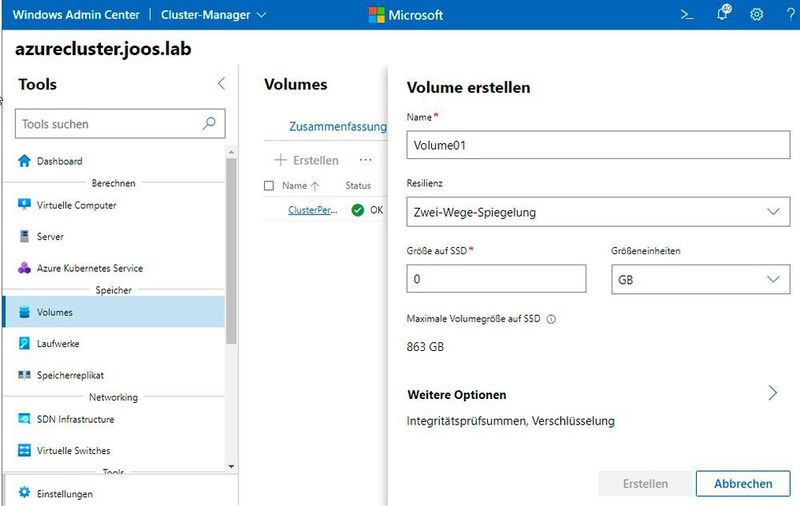Open the help question mark icon

pyautogui.click(x=791, y=14)
